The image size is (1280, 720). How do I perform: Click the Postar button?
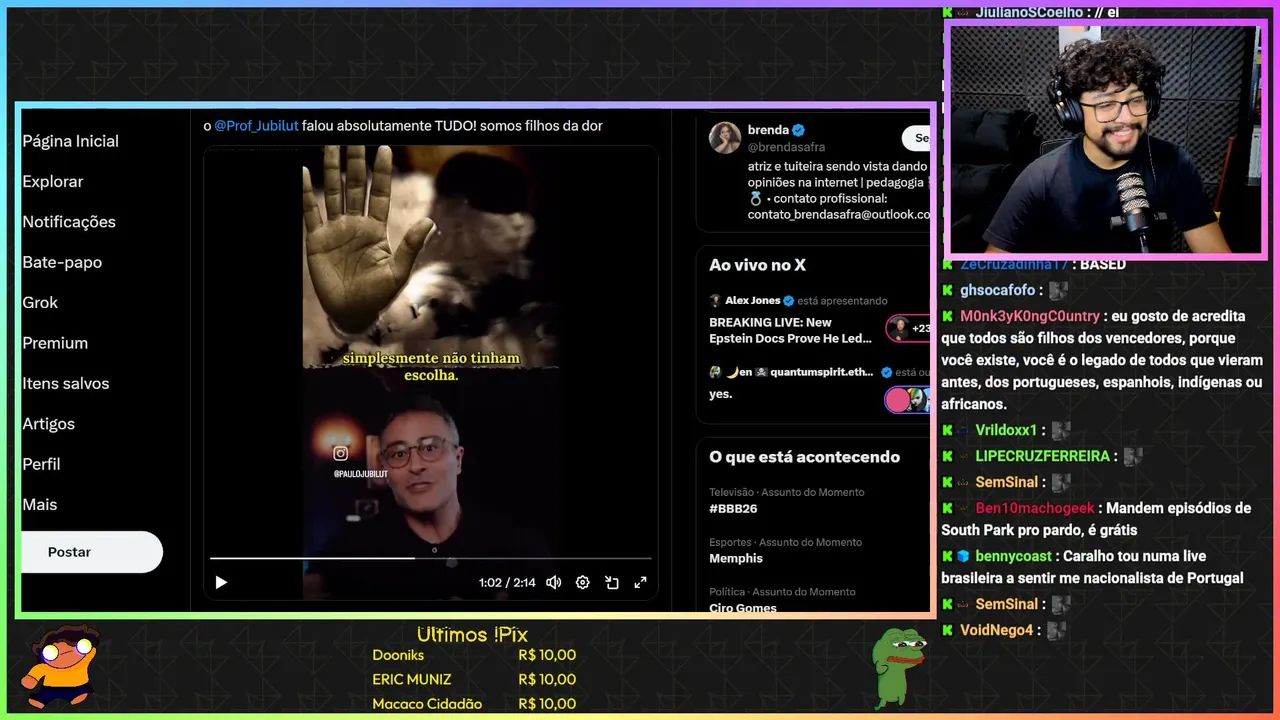point(91,552)
